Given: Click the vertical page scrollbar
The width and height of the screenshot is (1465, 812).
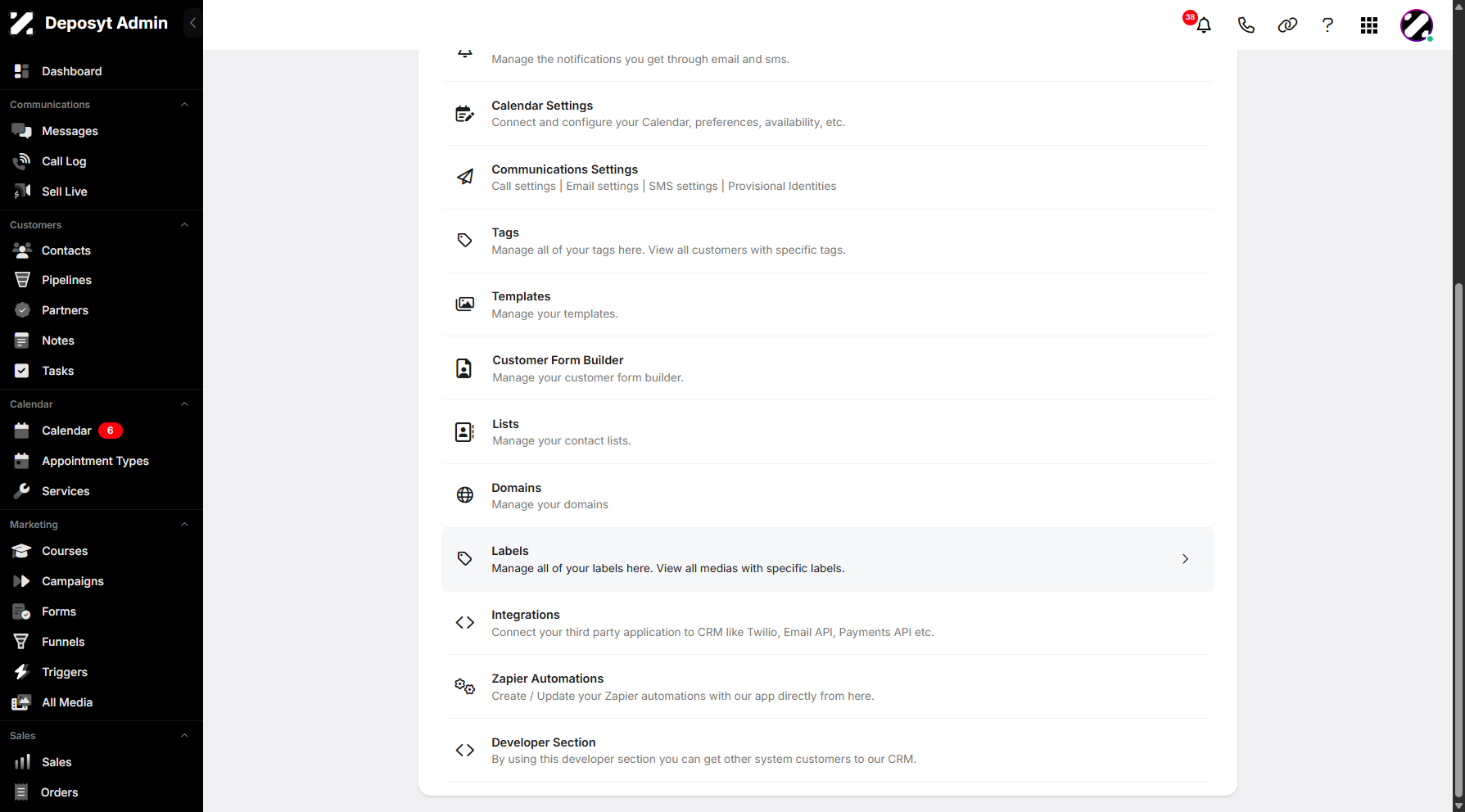Looking at the screenshot, I should click(x=1458, y=540).
